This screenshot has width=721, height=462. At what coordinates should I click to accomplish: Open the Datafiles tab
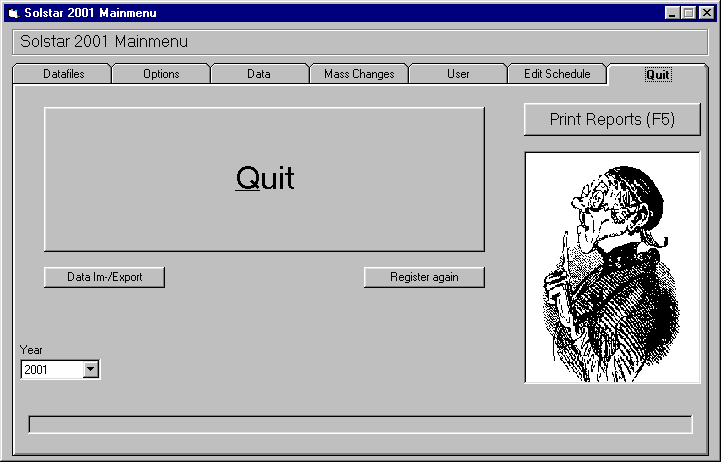tap(63, 74)
